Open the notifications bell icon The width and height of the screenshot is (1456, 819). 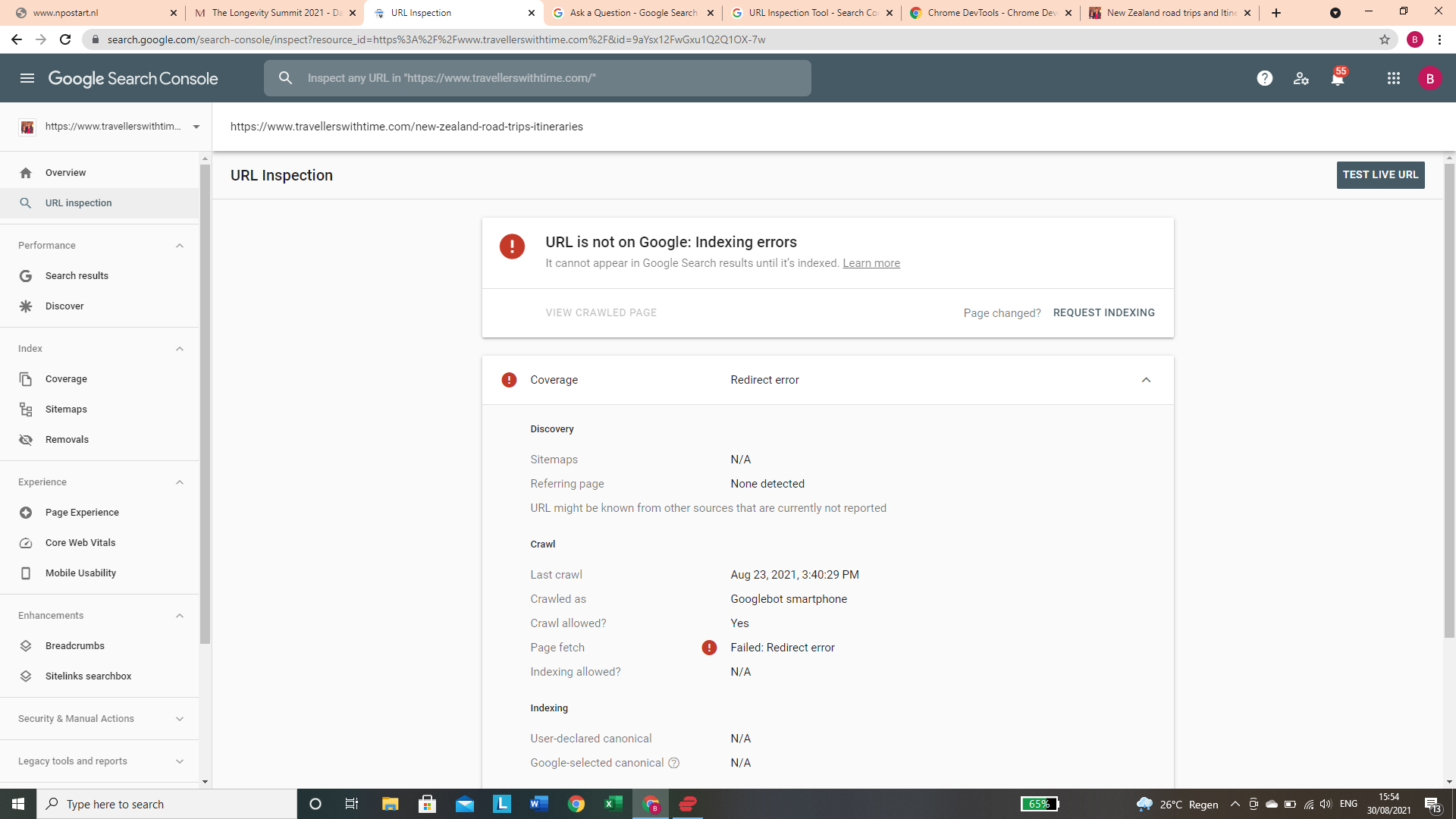(x=1337, y=78)
